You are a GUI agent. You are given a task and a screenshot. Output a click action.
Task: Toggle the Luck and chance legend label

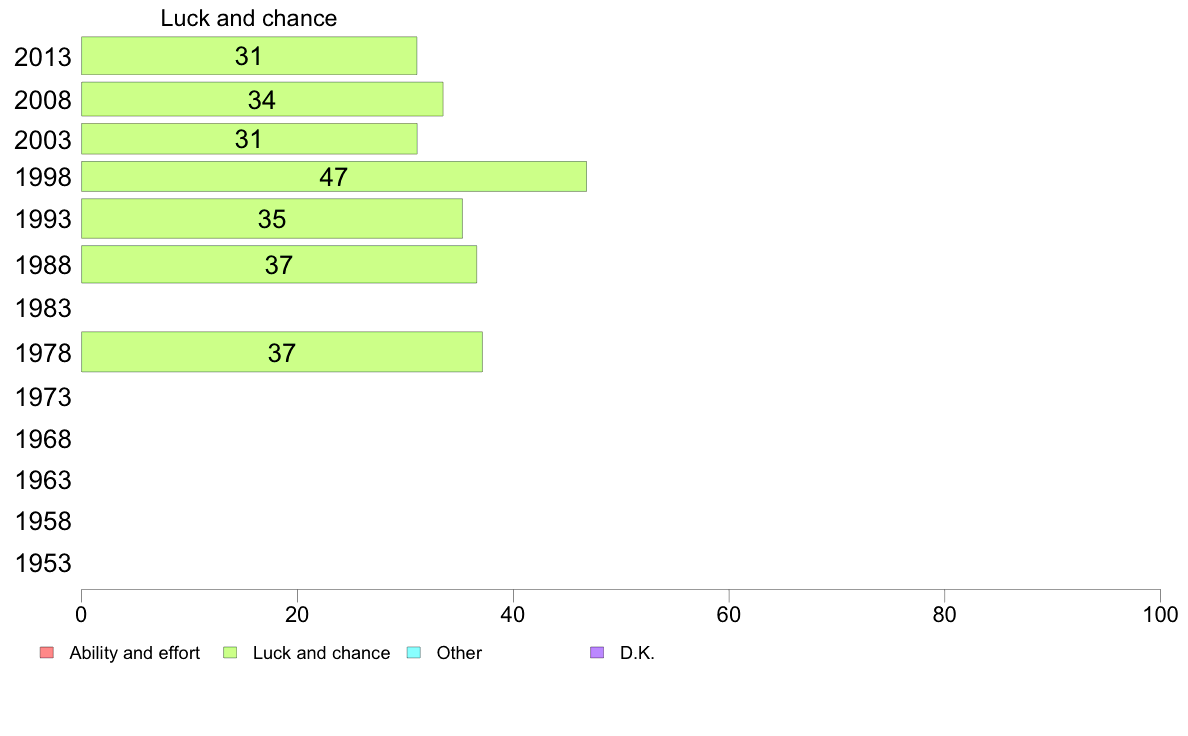(321, 653)
